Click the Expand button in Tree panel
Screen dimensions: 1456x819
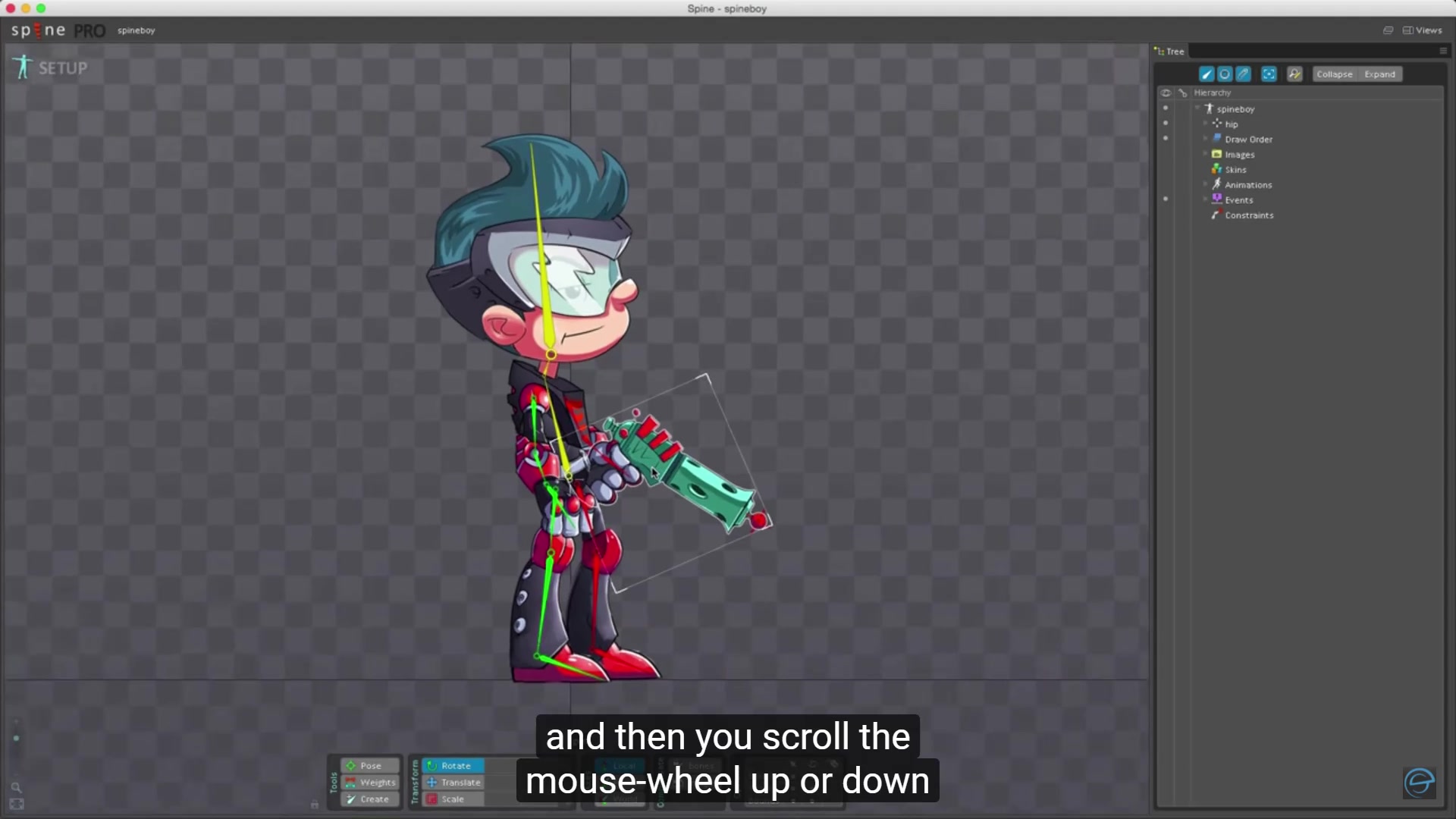tap(1379, 74)
